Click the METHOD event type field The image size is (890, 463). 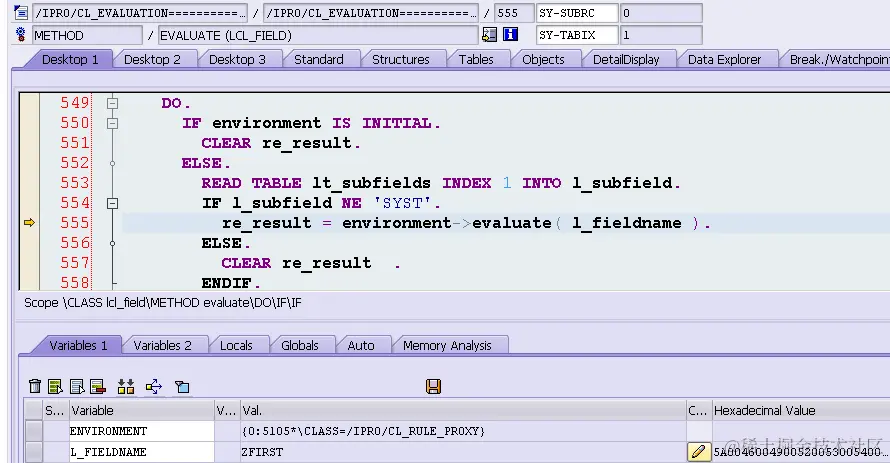pos(87,35)
